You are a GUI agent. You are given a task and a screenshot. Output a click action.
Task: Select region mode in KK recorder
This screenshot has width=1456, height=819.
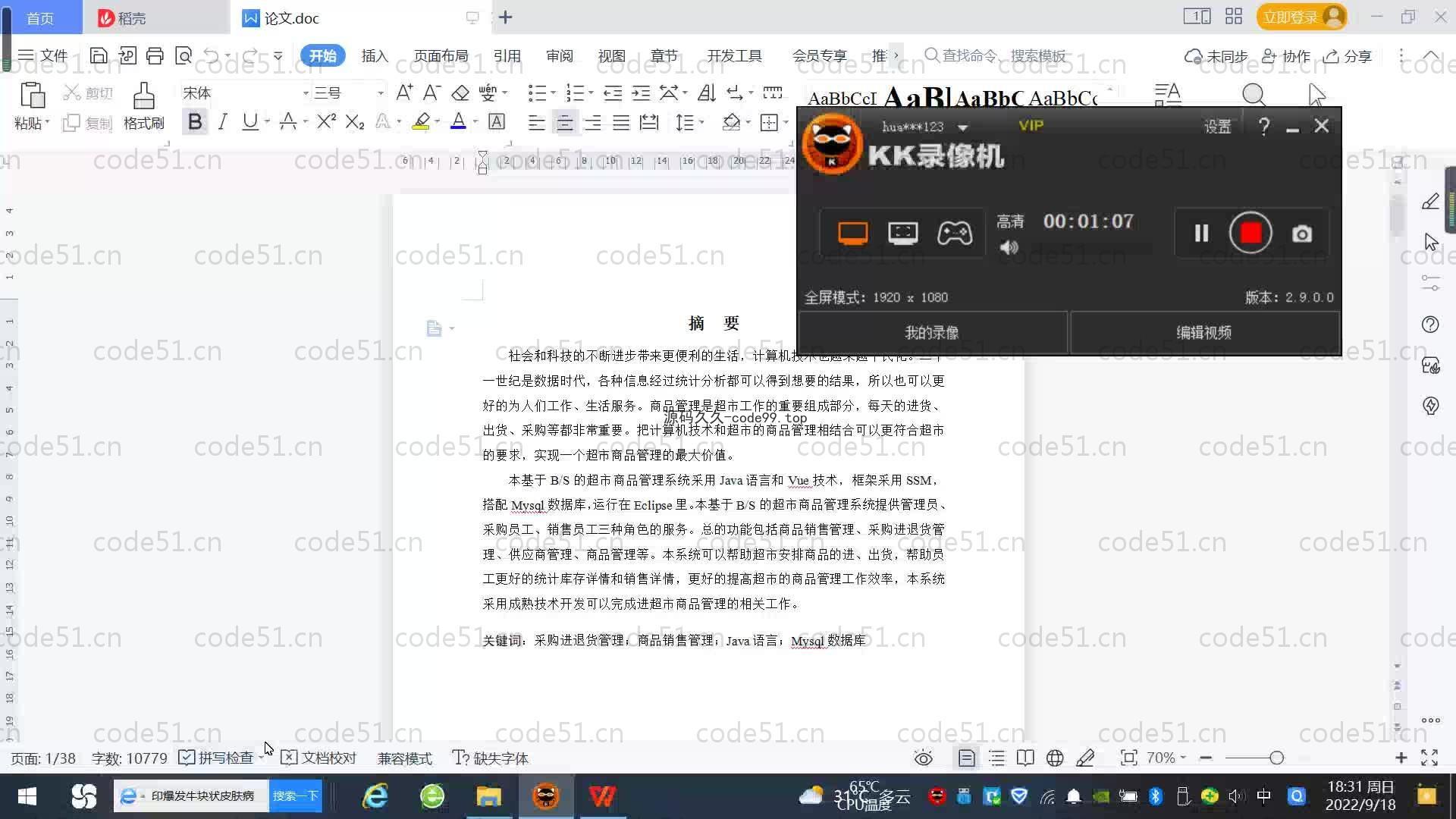(902, 233)
